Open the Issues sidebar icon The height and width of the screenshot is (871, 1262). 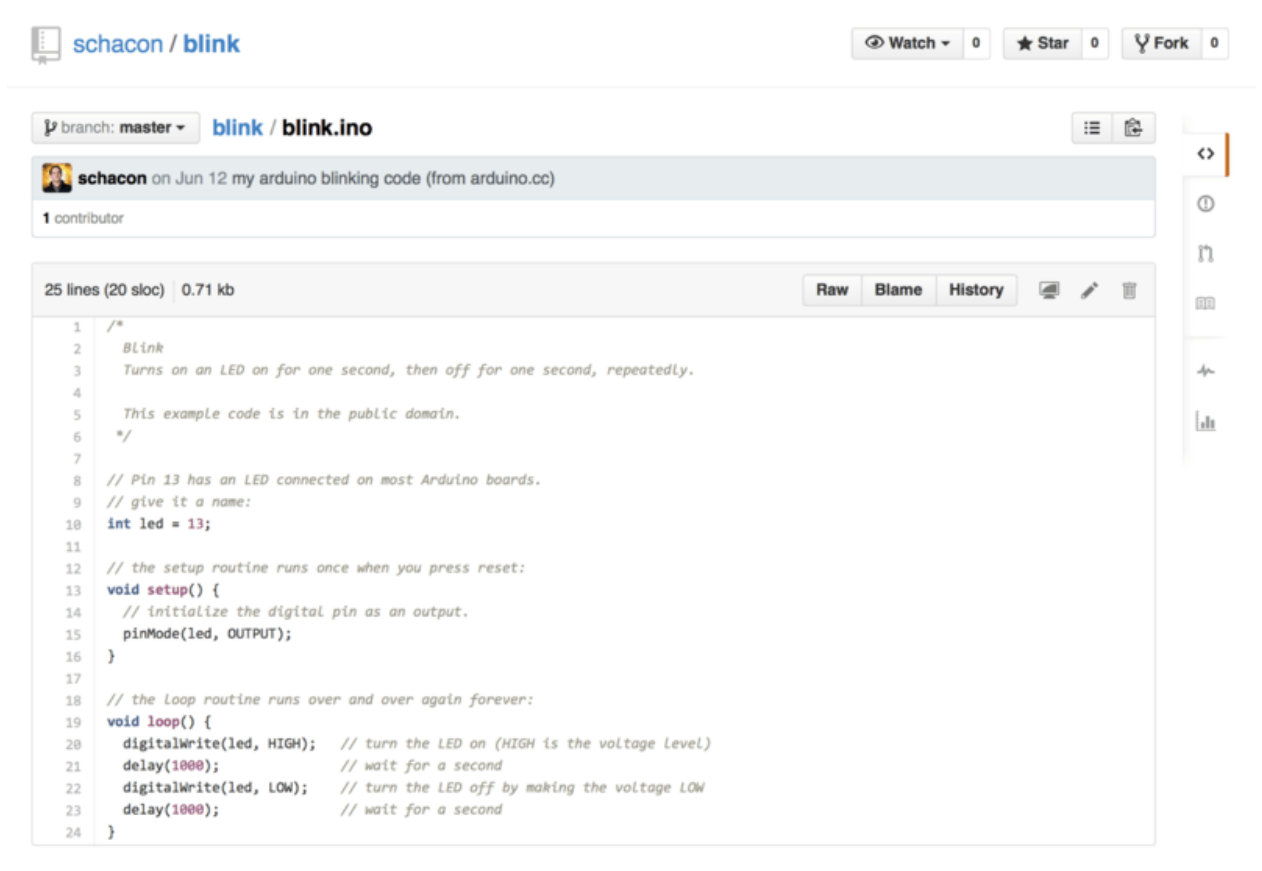[1206, 204]
